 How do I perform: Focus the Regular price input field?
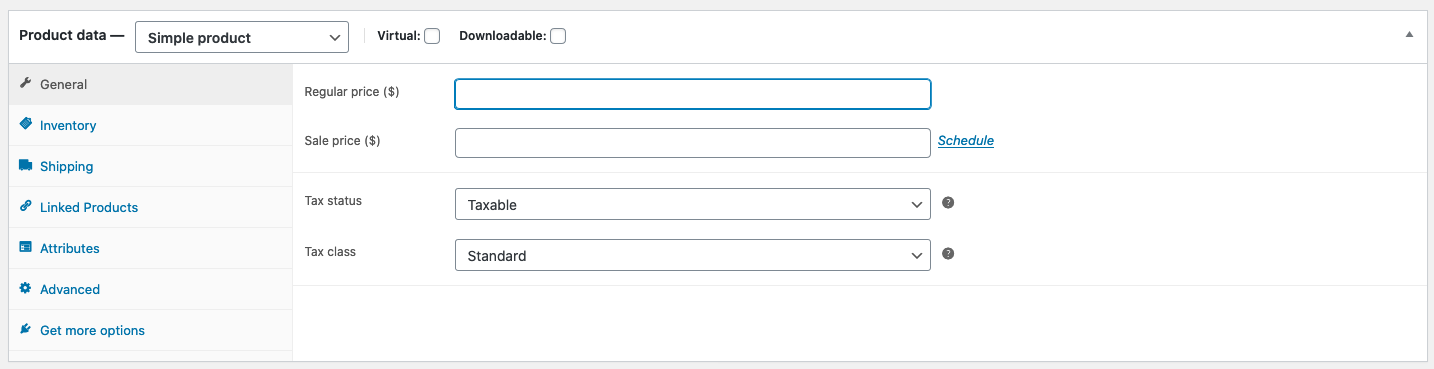coord(693,94)
